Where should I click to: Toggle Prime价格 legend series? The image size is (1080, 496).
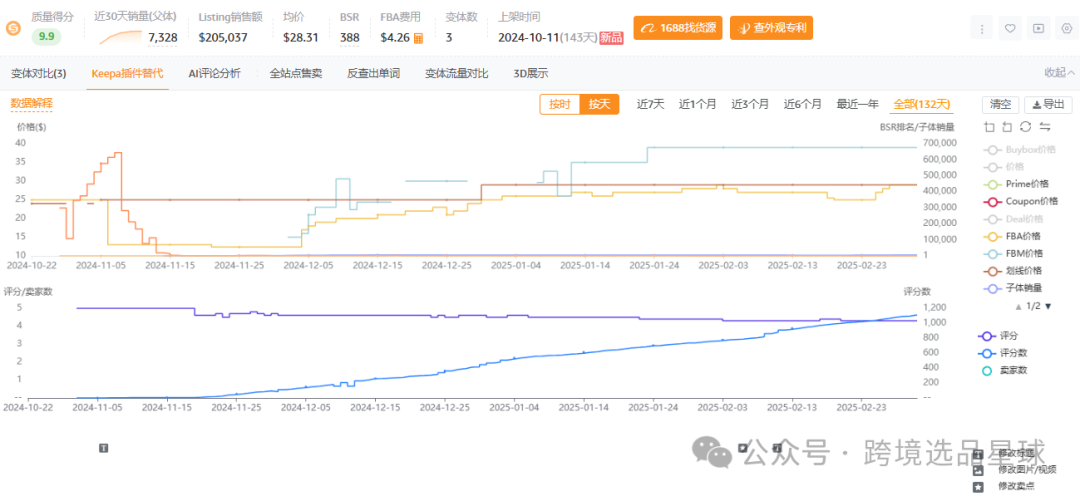point(1017,184)
